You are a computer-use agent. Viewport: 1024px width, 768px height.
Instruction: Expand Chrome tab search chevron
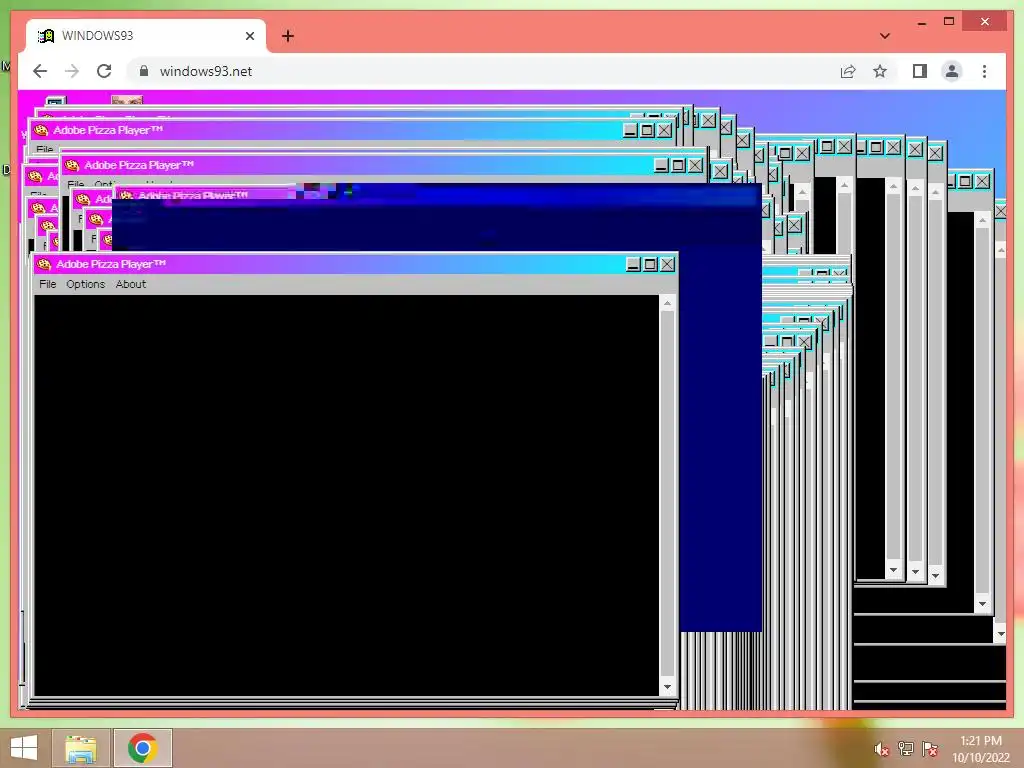pyautogui.click(x=884, y=36)
